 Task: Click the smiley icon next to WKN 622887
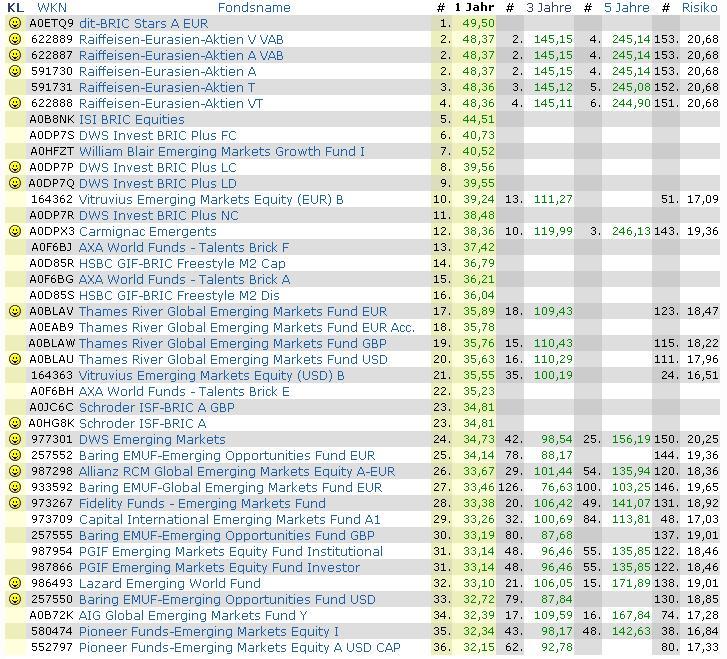pos(15,55)
